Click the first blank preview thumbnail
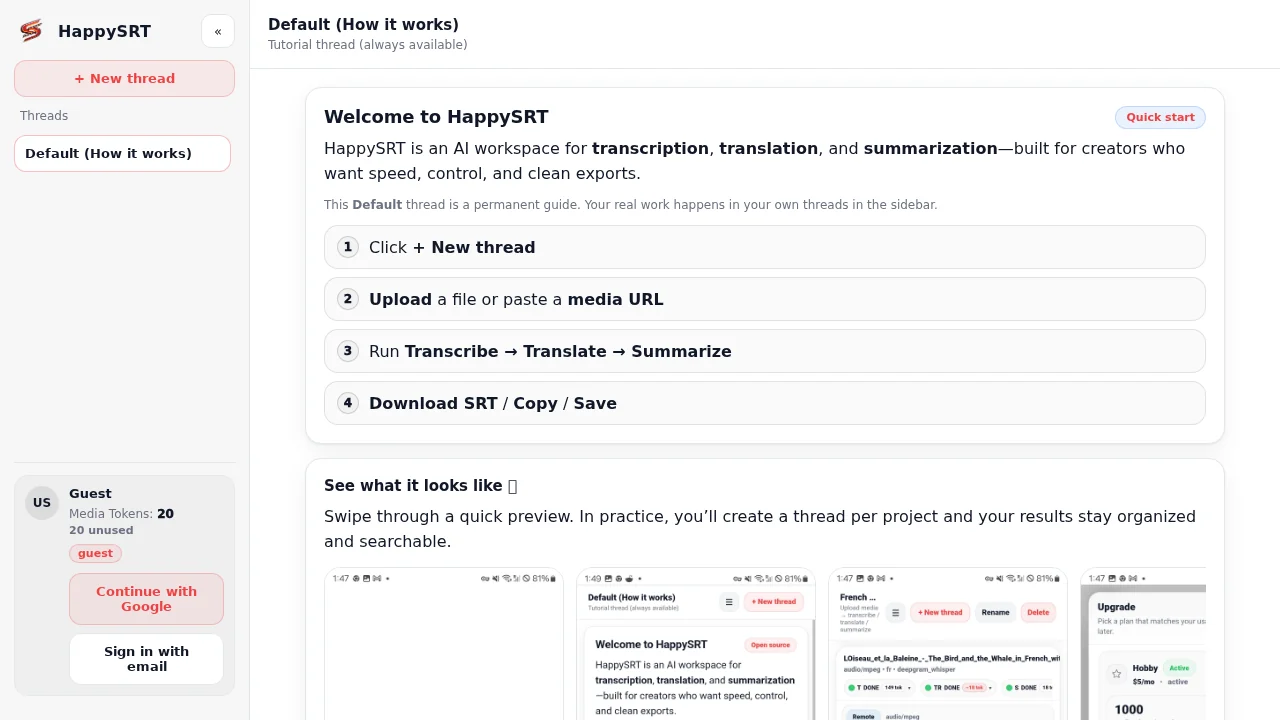Image resolution: width=1280 pixels, height=720 pixels. click(x=443, y=645)
